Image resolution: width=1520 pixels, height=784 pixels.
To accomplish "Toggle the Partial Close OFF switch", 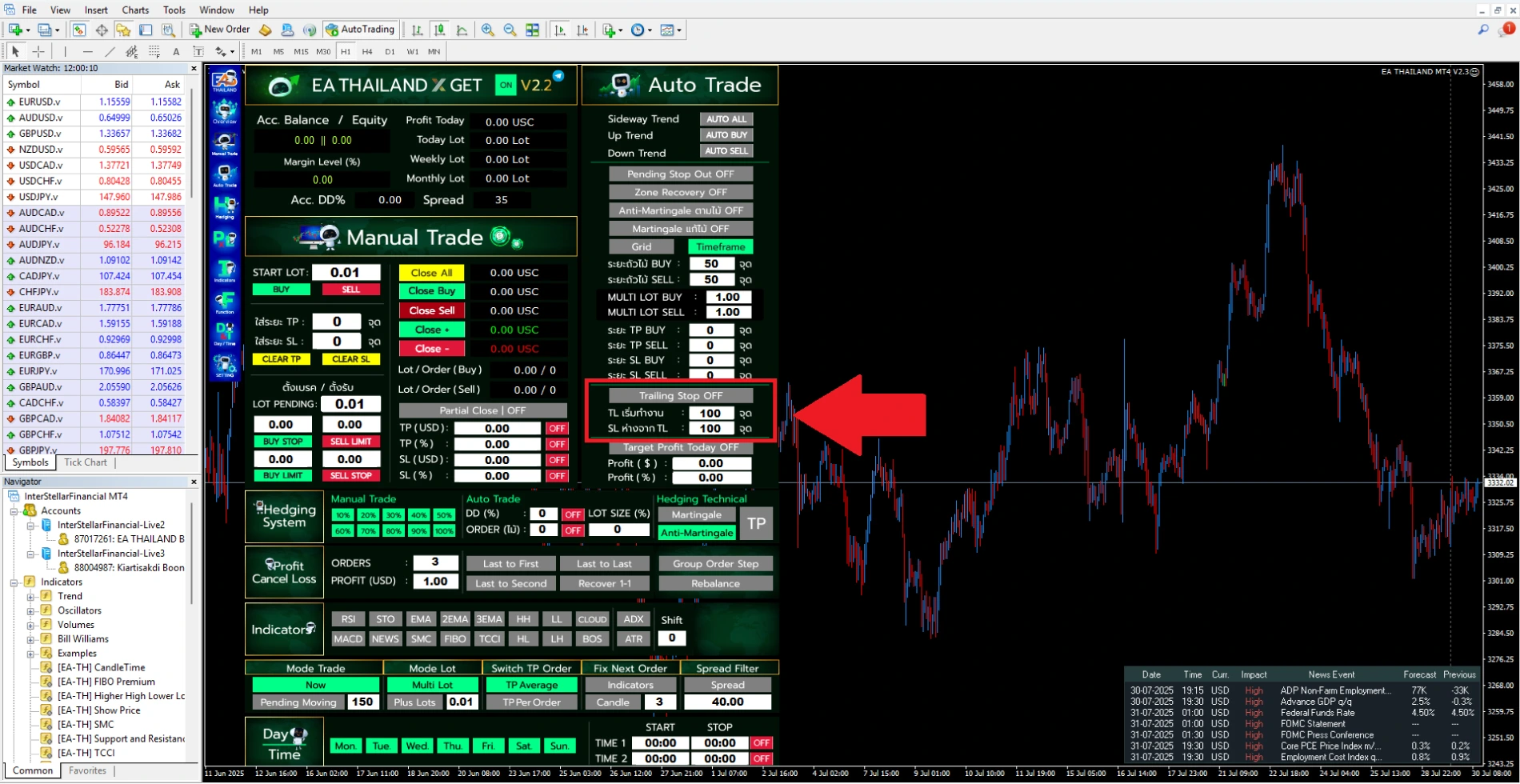I will tap(482, 410).
